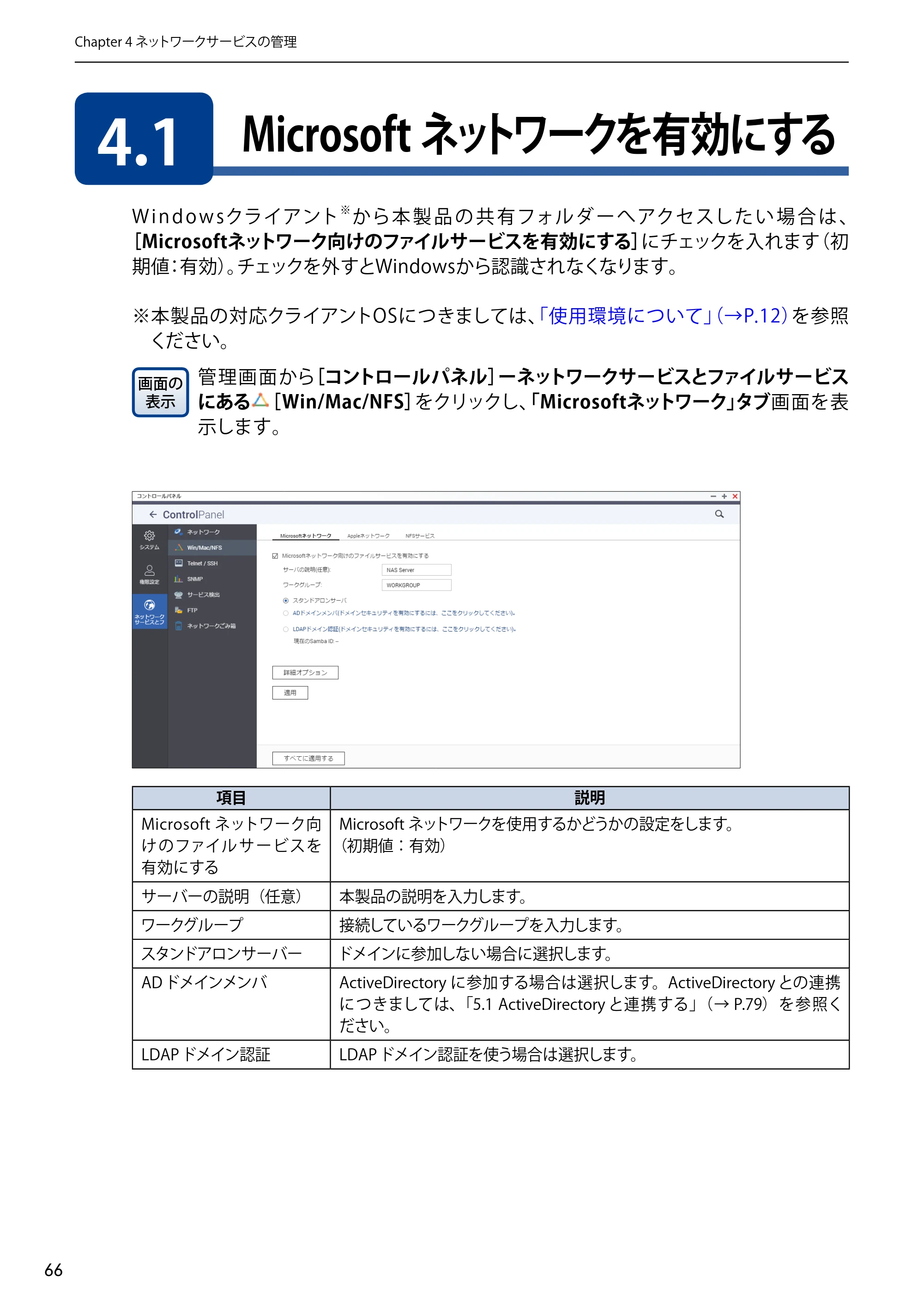
Task: Click the すべてに適用する button
Action: pyautogui.click(x=308, y=758)
